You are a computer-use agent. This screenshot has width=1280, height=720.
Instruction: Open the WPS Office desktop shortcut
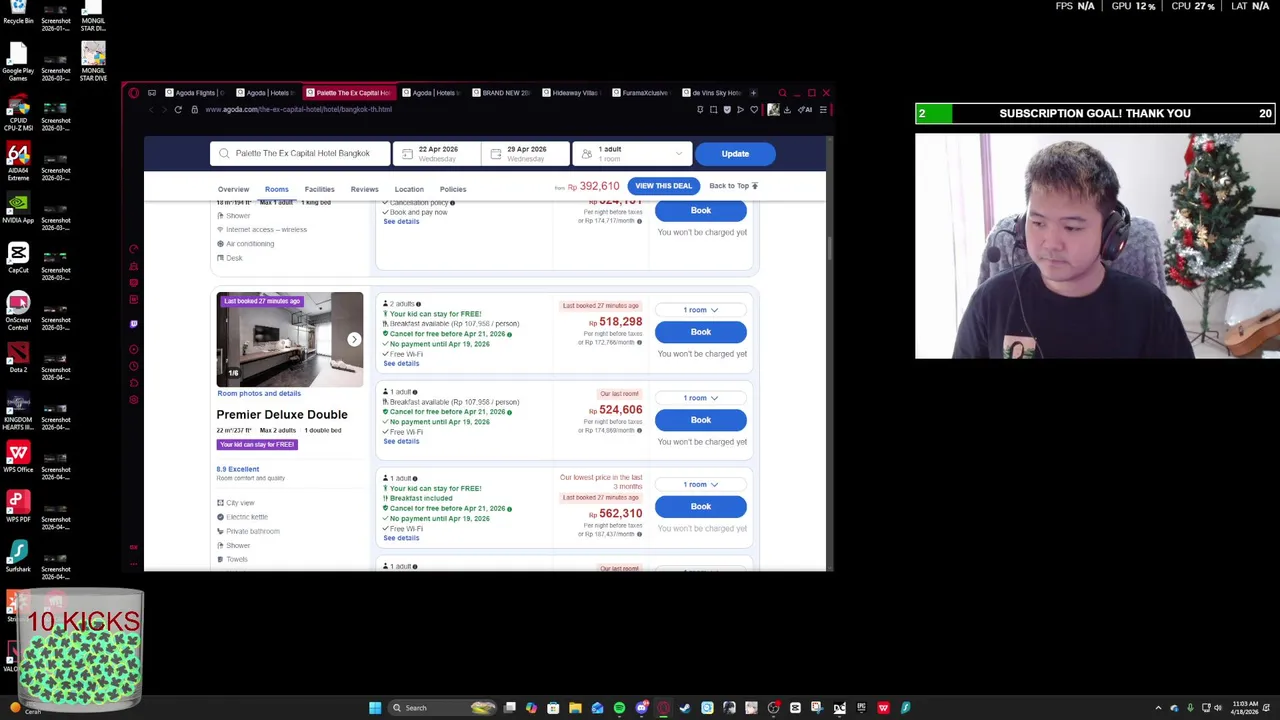point(18,458)
